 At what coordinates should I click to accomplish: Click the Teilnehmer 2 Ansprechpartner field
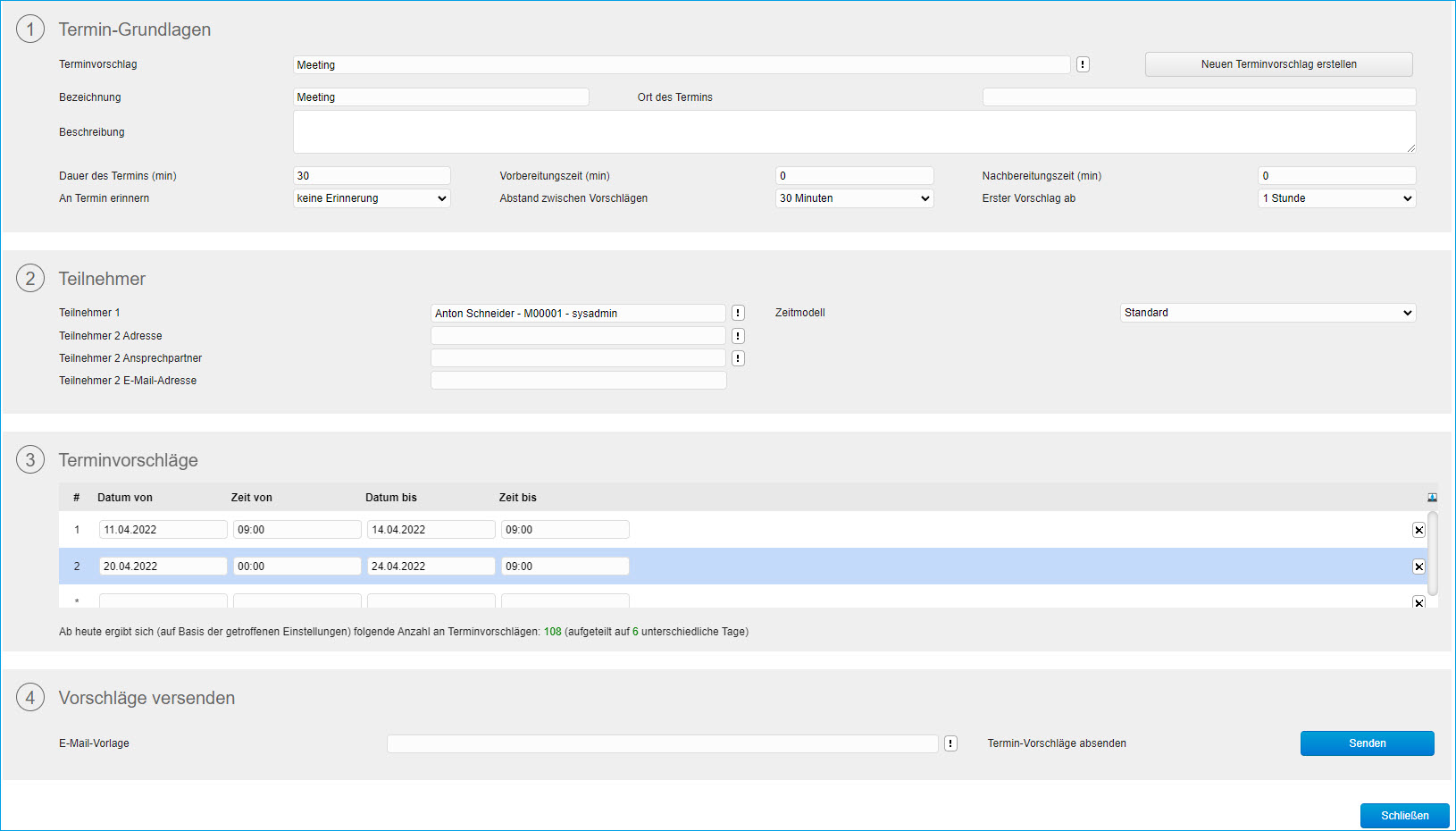click(x=579, y=358)
